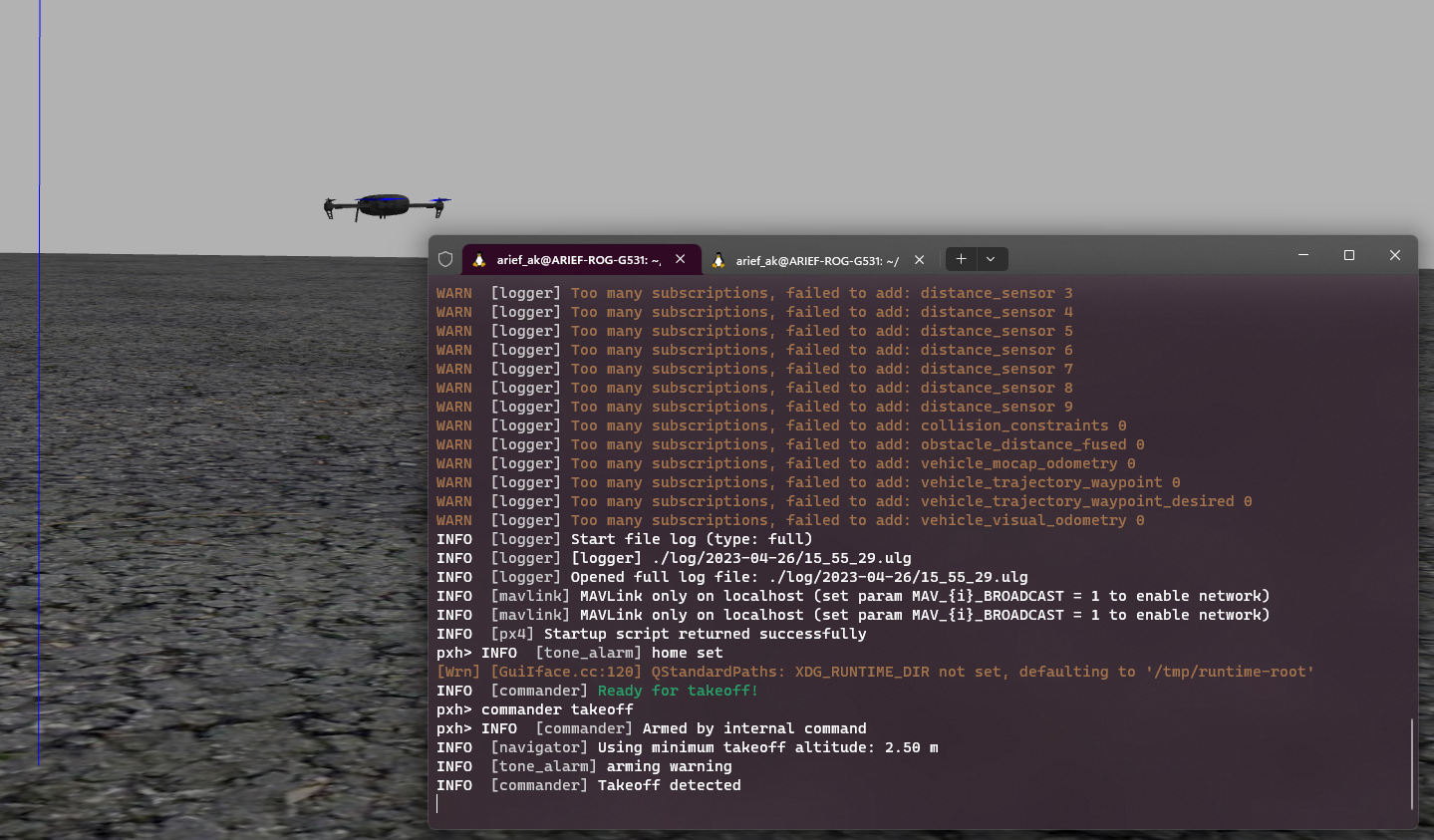Open the new tab dropdown chevron
Viewport: 1434px width, 840px height.
990,259
